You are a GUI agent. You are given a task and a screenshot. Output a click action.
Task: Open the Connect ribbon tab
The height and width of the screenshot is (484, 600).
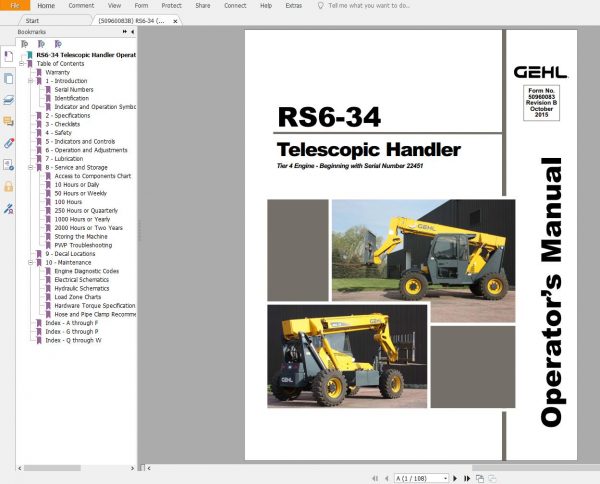(235, 5)
